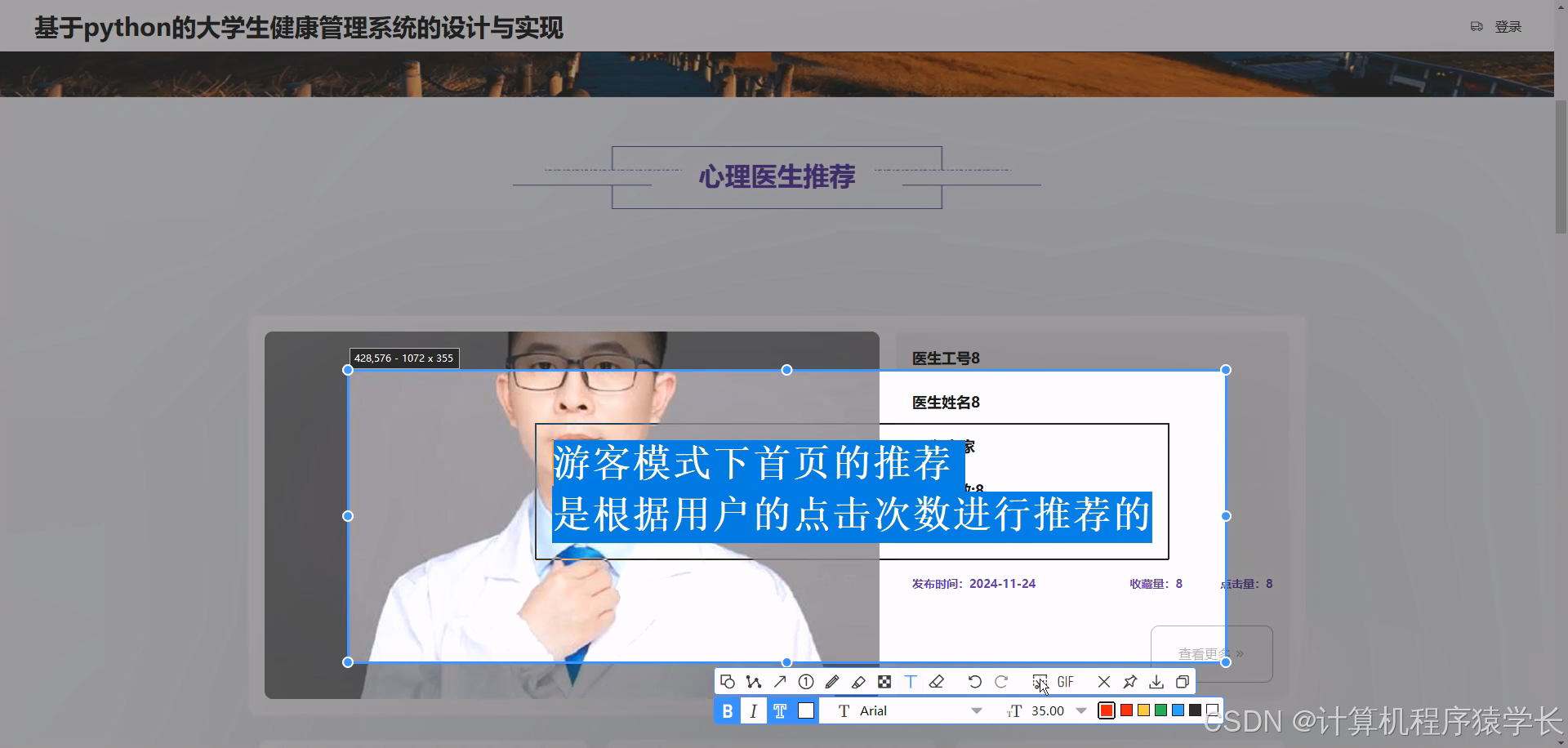This screenshot has height=748, width=1568.
Task: Click the 医生工号8 label
Action: pos(946,358)
